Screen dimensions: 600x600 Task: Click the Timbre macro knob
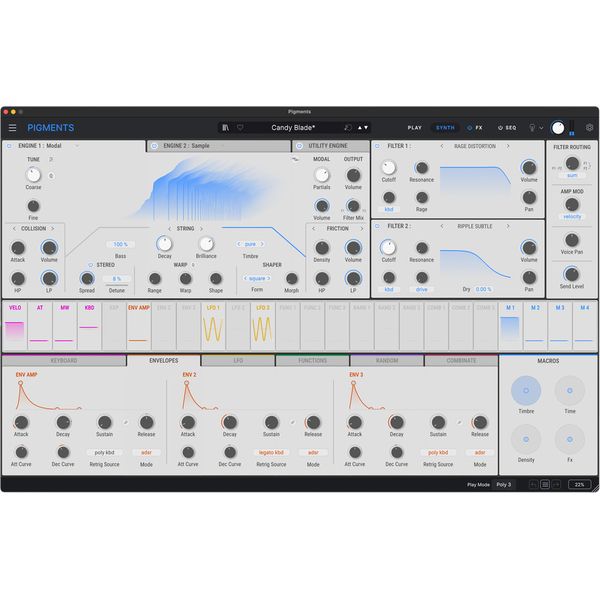coord(526,391)
